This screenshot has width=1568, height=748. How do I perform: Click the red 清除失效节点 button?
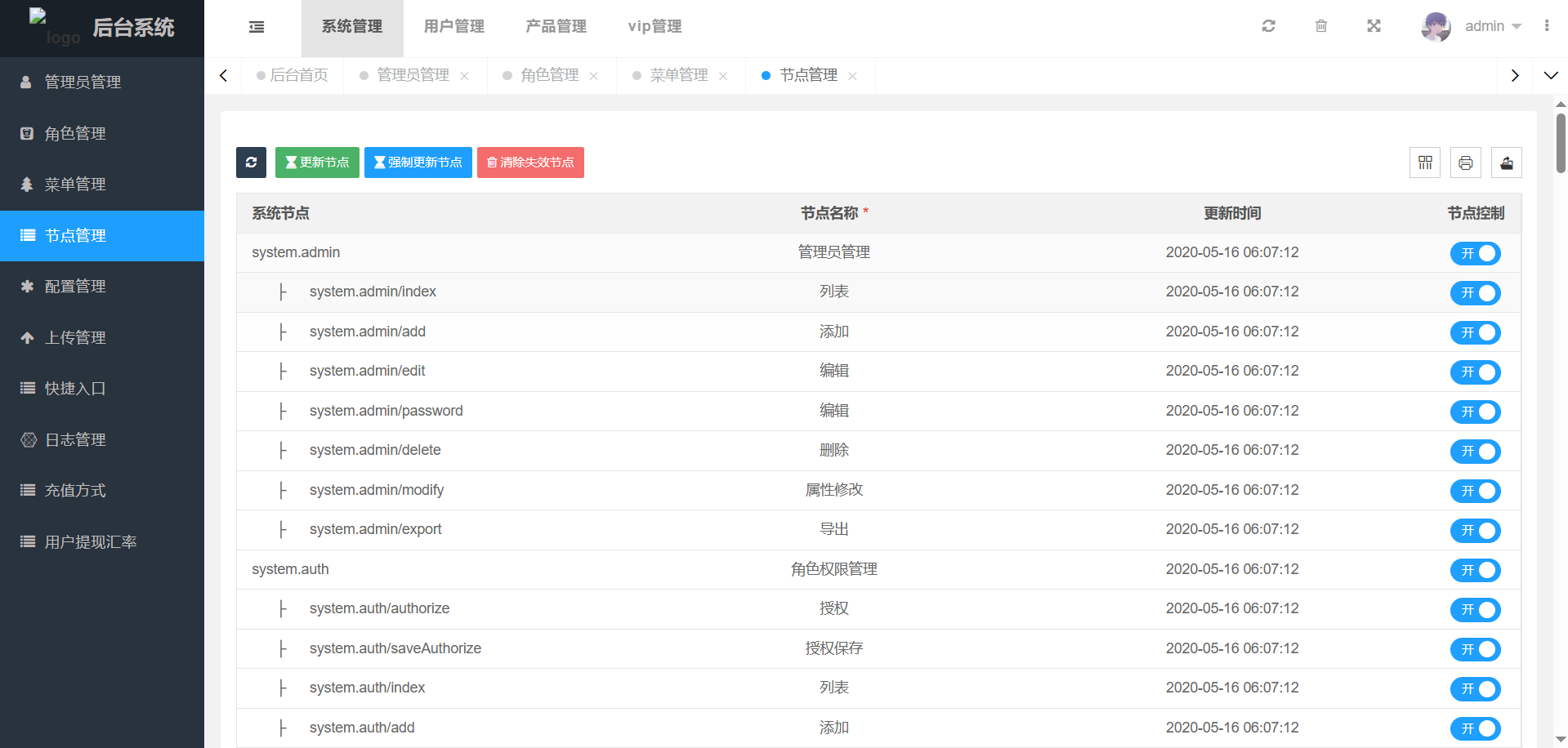[x=530, y=163]
